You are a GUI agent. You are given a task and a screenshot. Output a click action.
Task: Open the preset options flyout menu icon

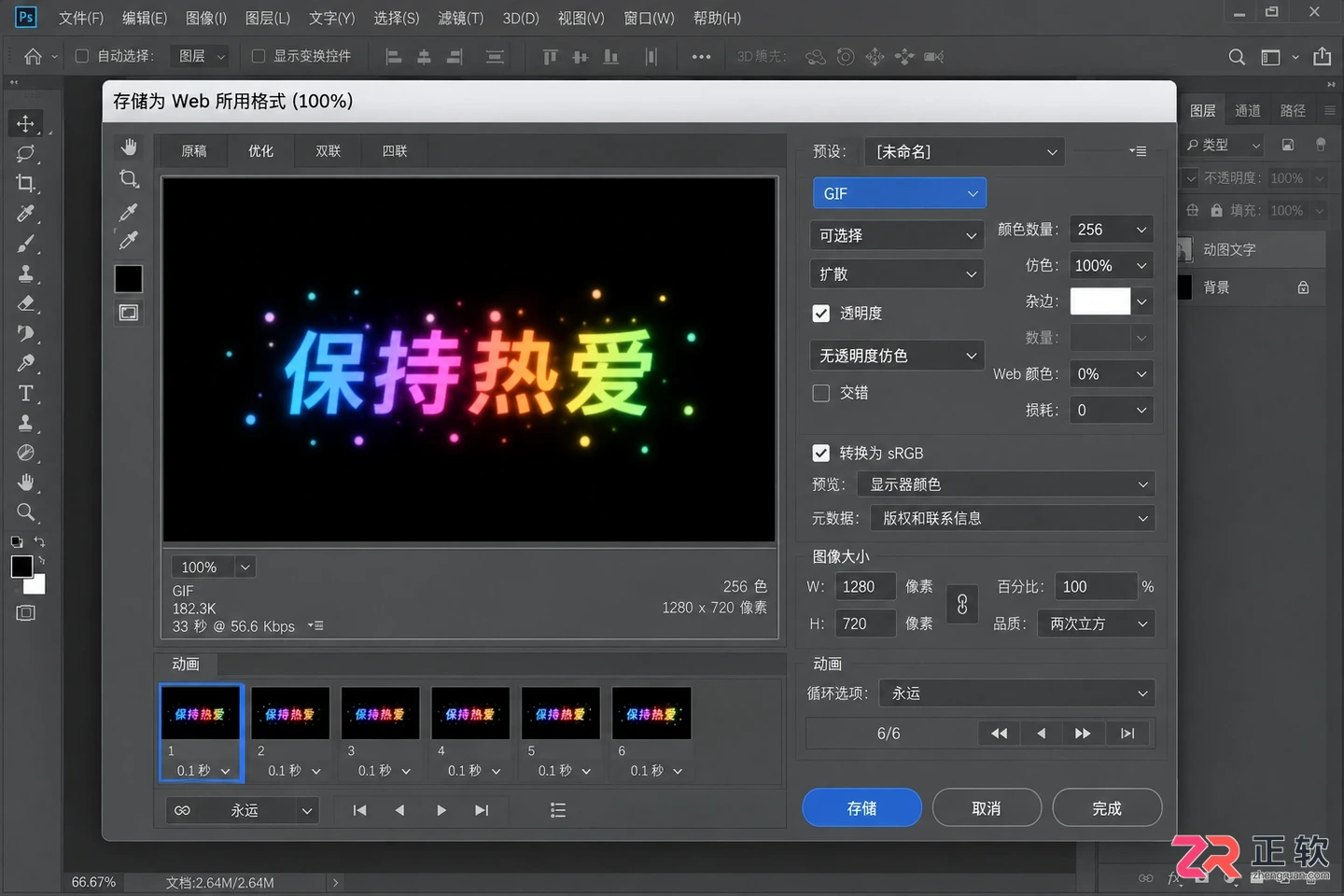1137,151
